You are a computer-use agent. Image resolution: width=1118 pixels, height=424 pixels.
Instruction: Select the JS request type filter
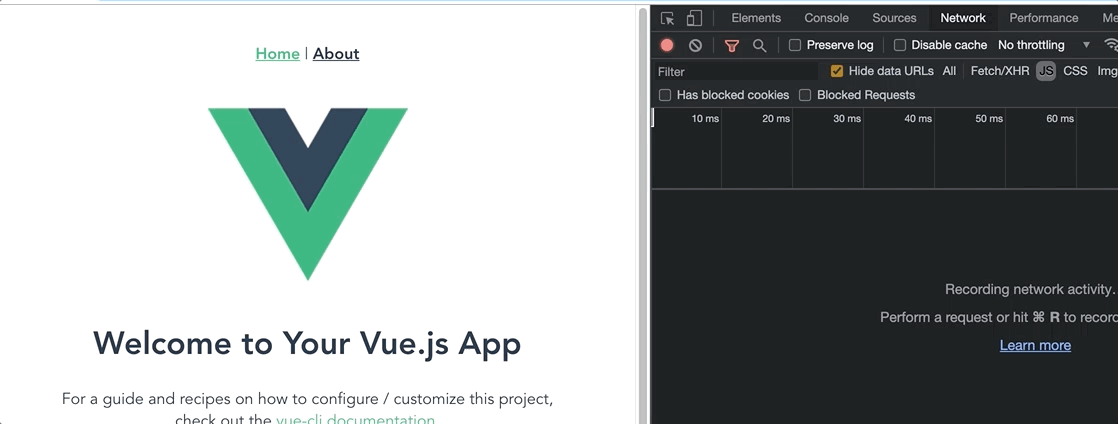(1046, 71)
